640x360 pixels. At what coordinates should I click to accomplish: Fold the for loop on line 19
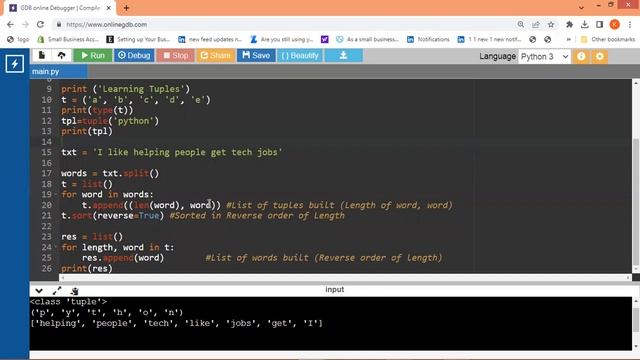point(56,194)
